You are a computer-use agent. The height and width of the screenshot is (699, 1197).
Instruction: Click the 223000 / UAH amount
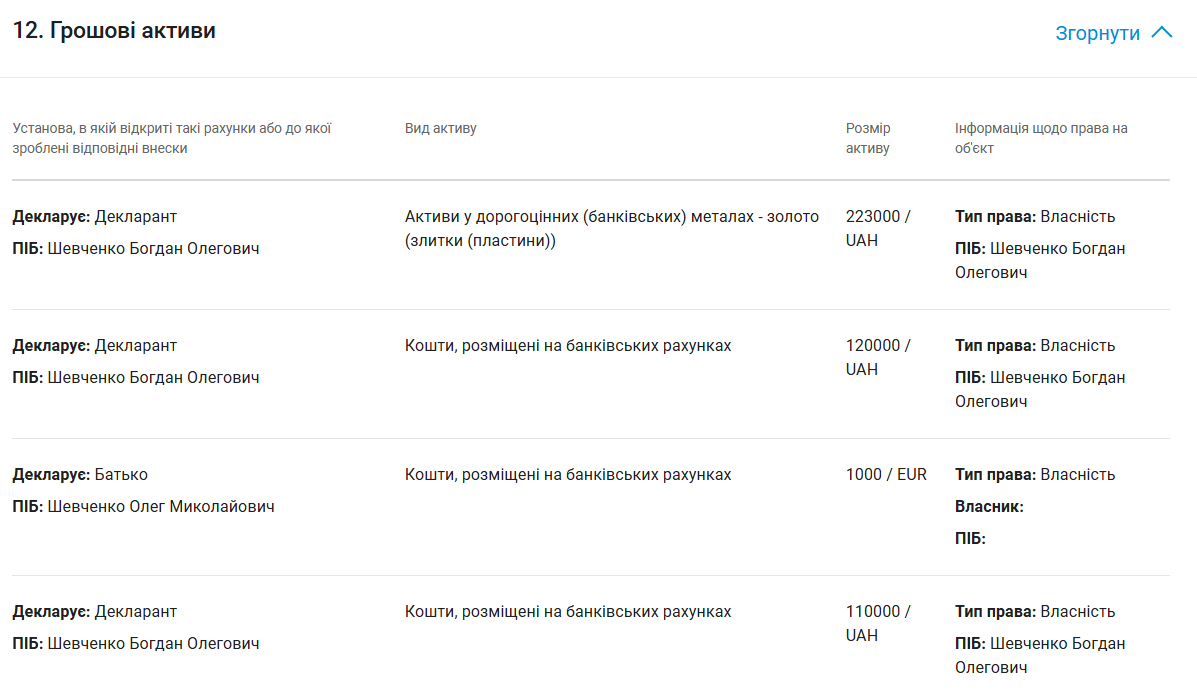[x=877, y=228]
